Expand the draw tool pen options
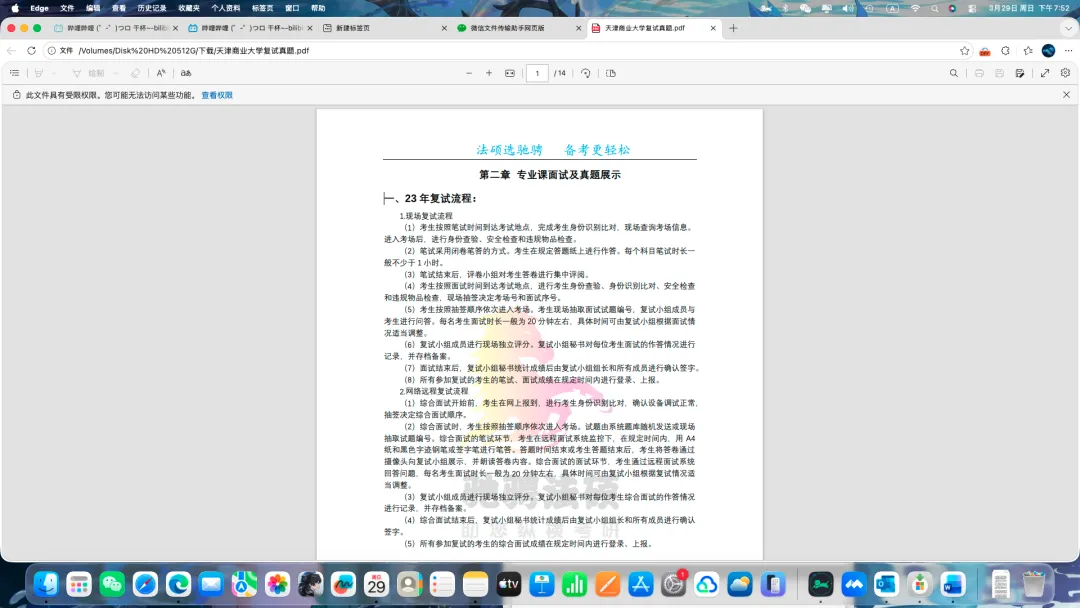The image size is (1080, 608). pyautogui.click(x=114, y=72)
